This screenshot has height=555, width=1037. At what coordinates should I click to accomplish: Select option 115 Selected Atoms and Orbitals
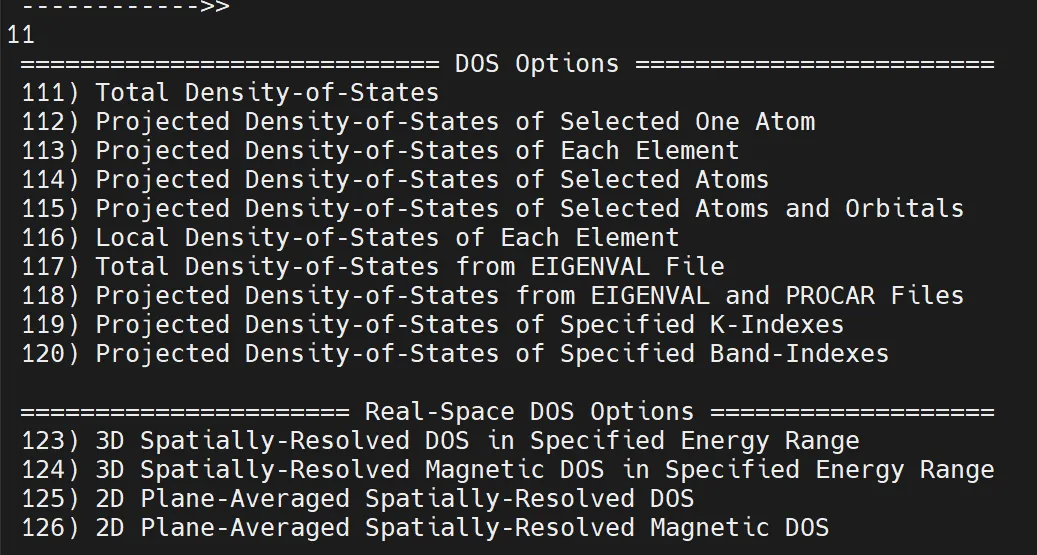coord(492,209)
